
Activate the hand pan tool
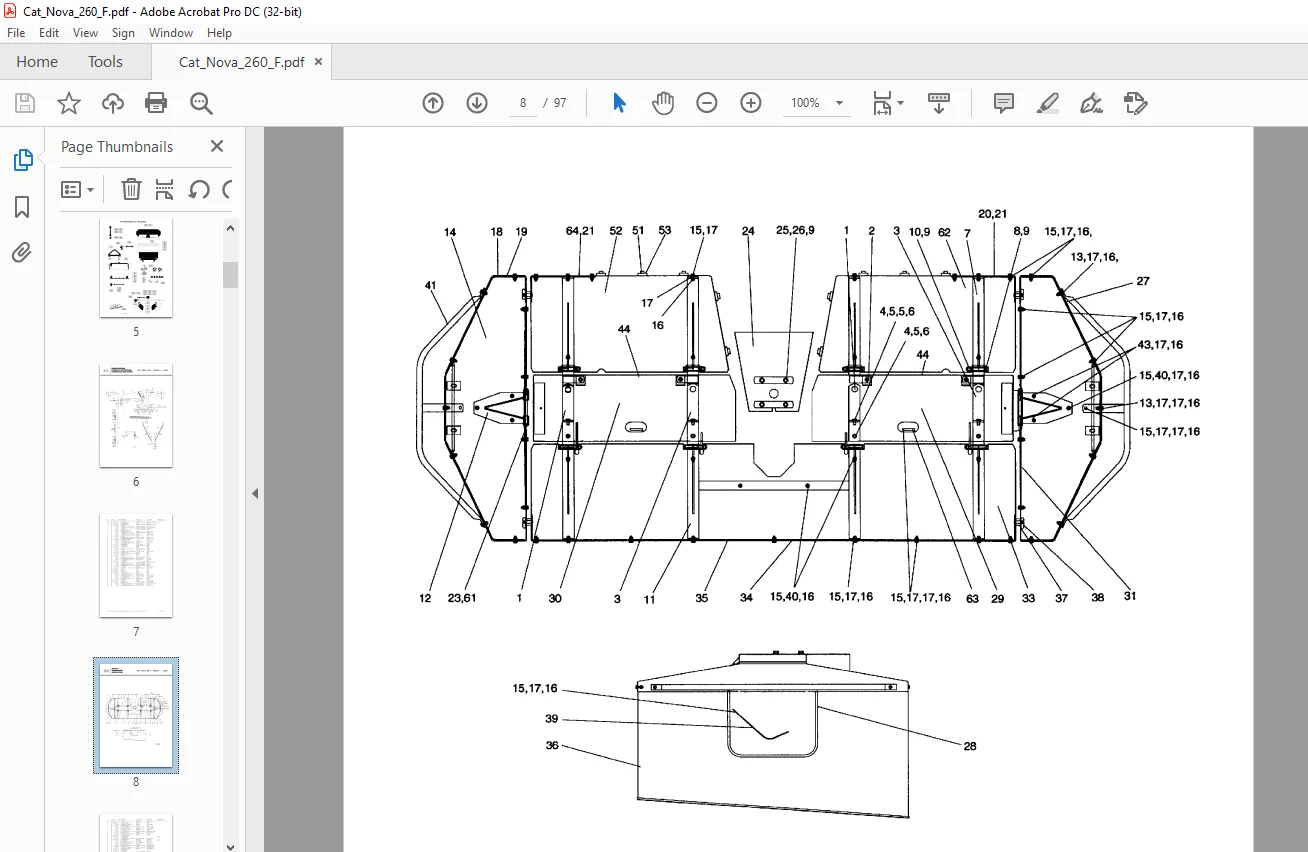(x=663, y=103)
